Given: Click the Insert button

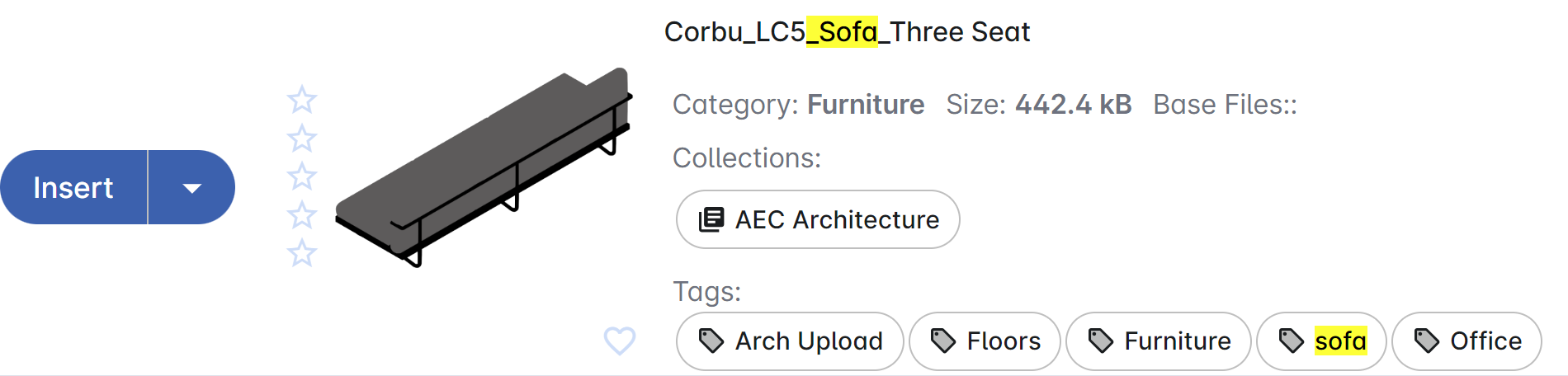Looking at the screenshot, I should pos(73,188).
